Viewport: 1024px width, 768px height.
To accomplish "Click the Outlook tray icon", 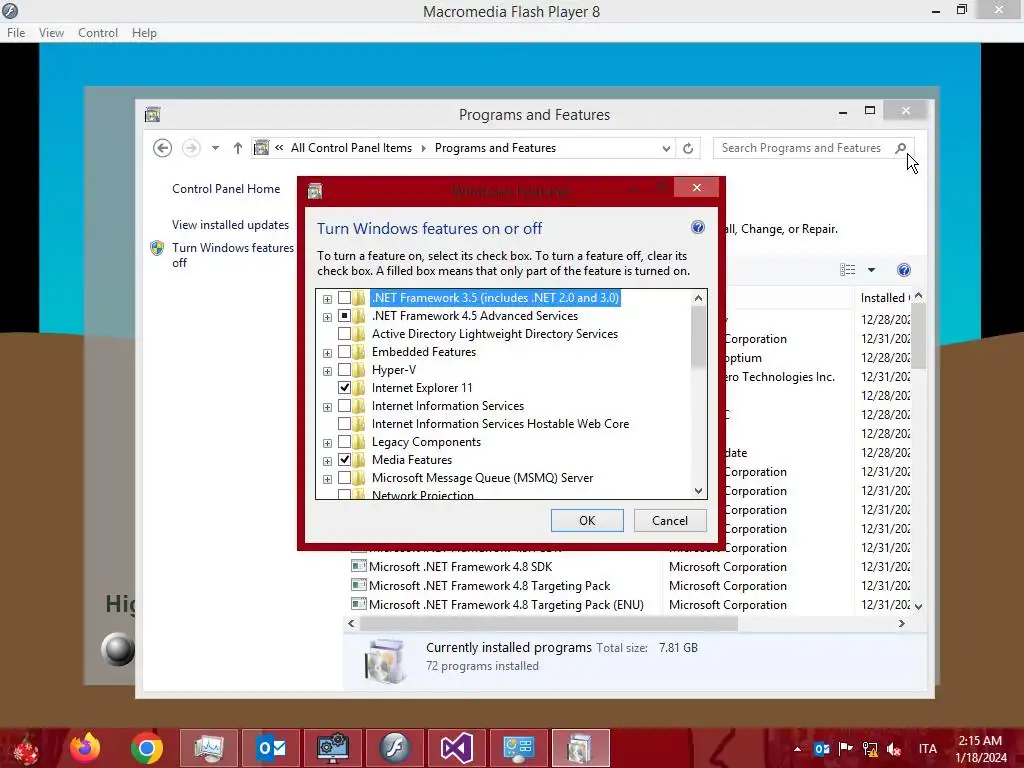I will tap(822, 748).
